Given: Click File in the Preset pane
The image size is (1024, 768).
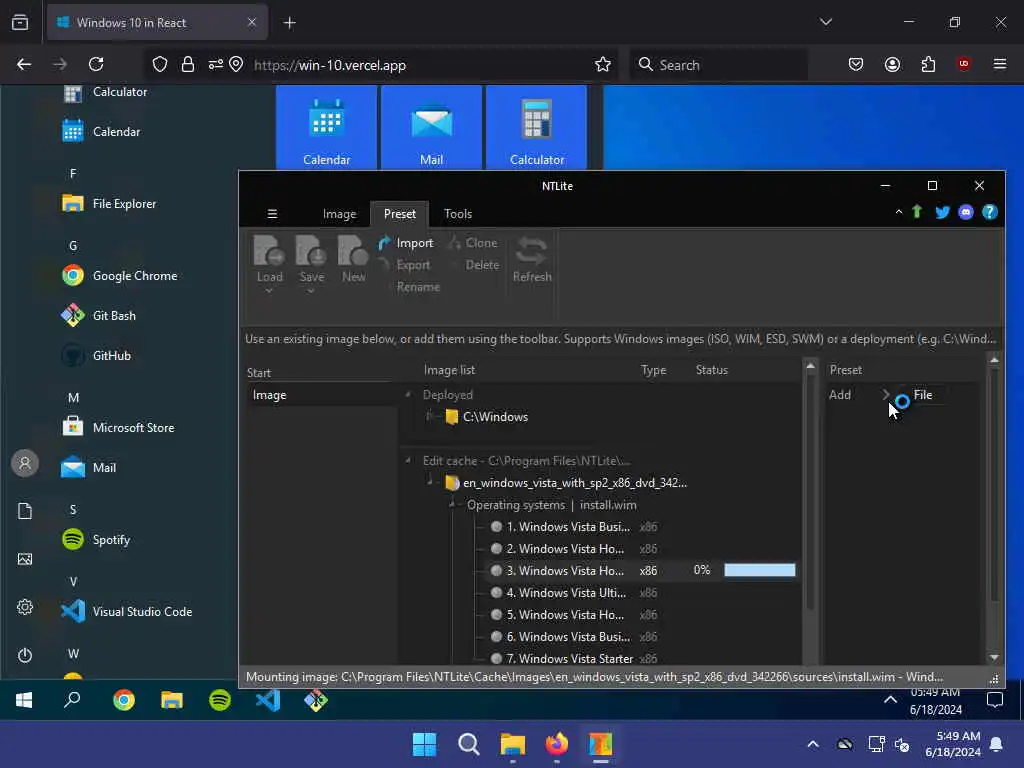Looking at the screenshot, I should [x=922, y=394].
